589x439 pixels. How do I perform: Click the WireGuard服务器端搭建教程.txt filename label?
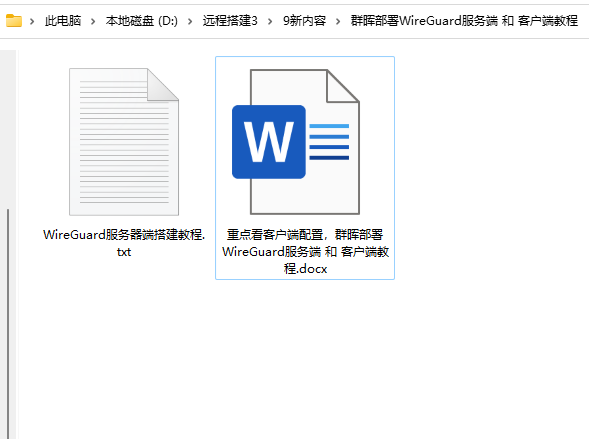pos(124,243)
